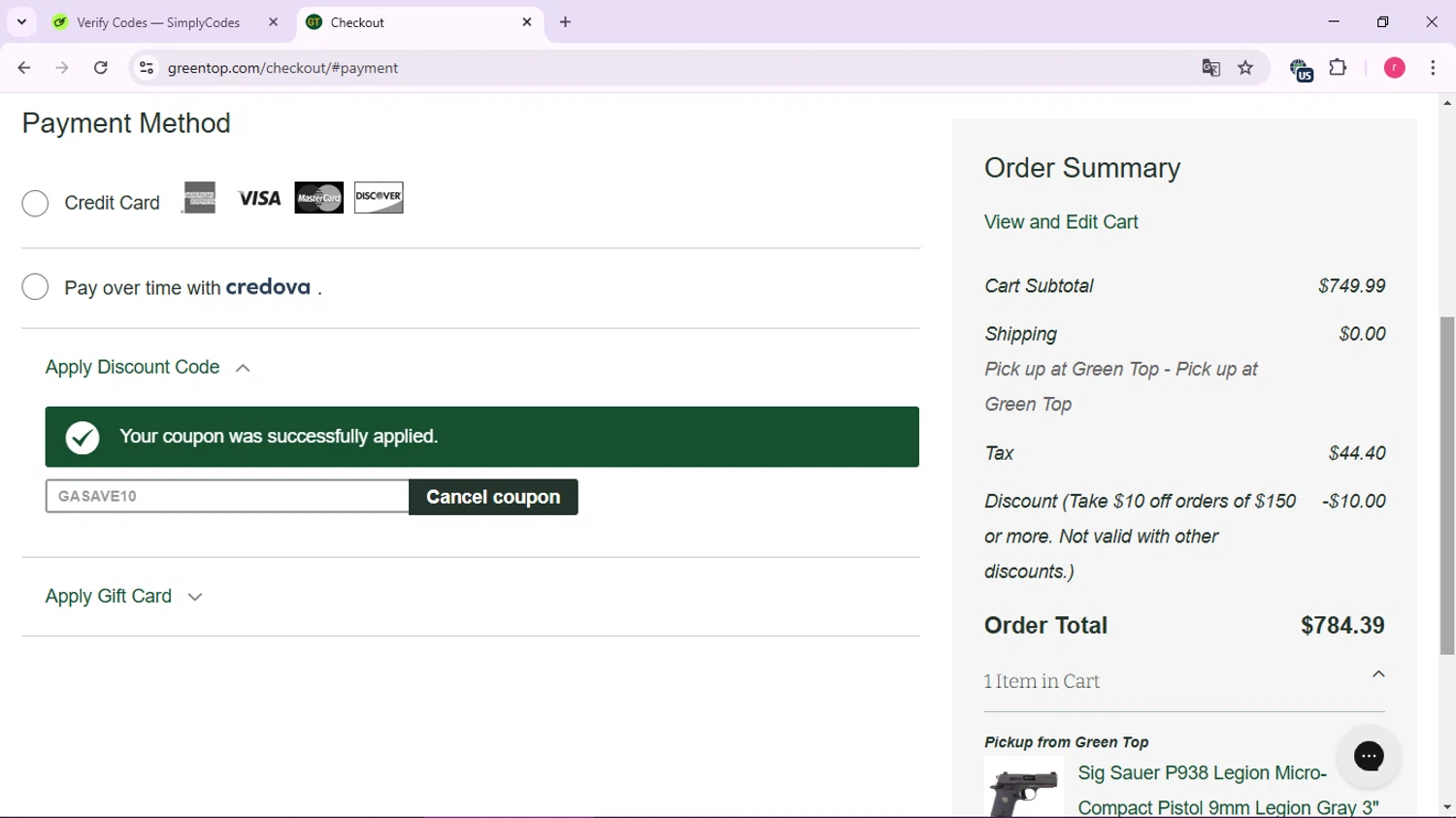Viewport: 1456px width, 818px height.
Task: Close the Checkout tab
Action: click(527, 22)
